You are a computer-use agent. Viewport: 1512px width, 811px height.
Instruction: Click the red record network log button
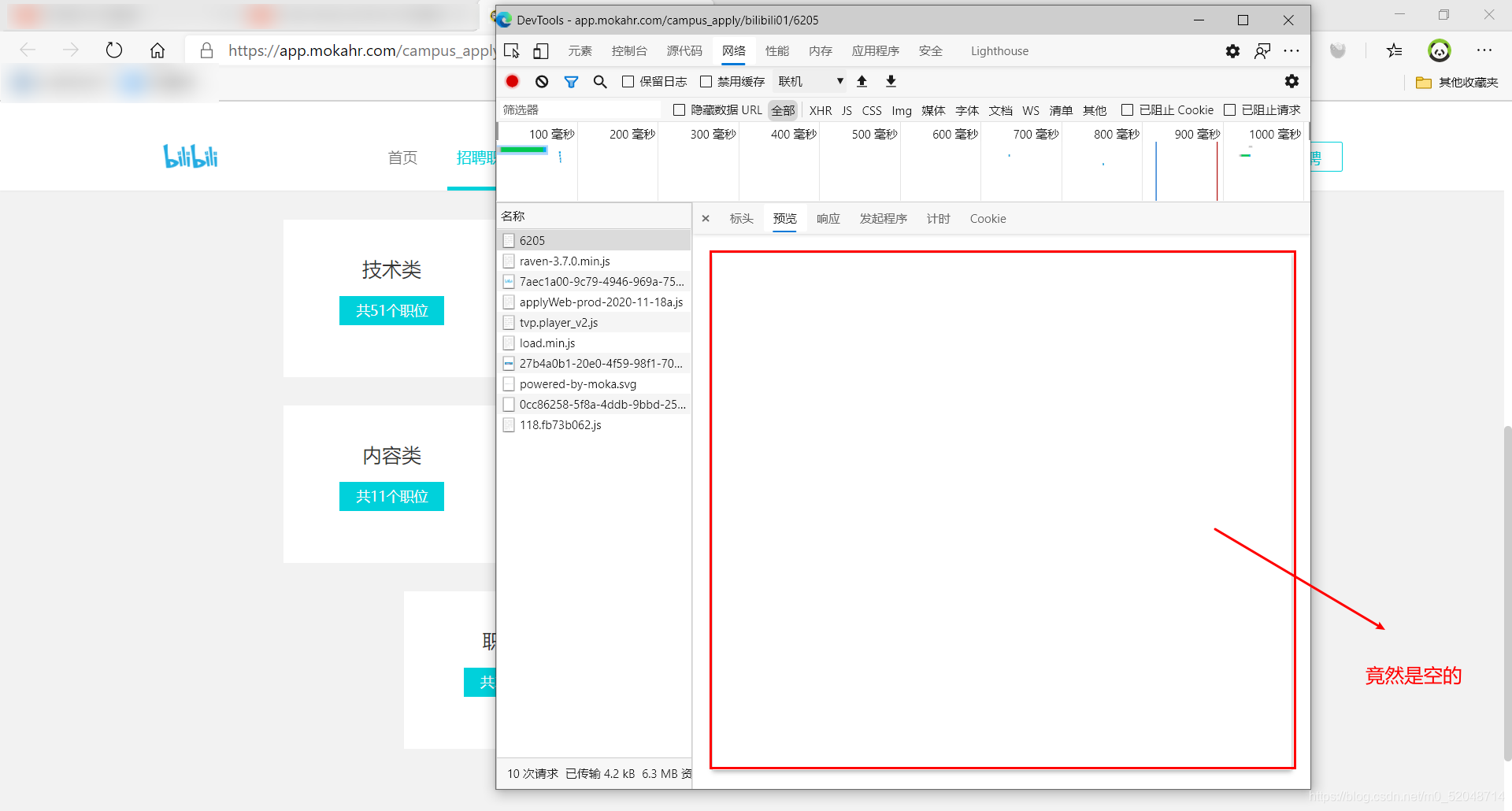pos(512,81)
